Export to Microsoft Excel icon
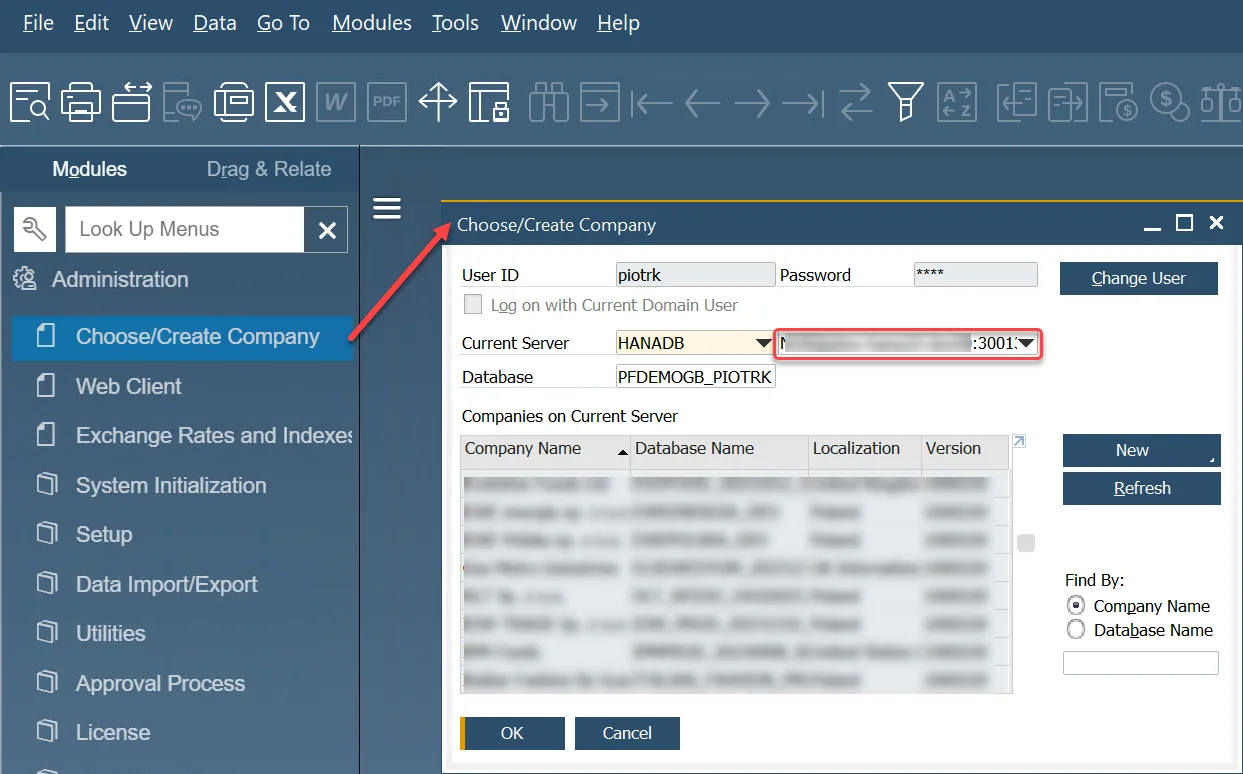Viewport: 1243px width, 774px height. [x=285, y=102]
